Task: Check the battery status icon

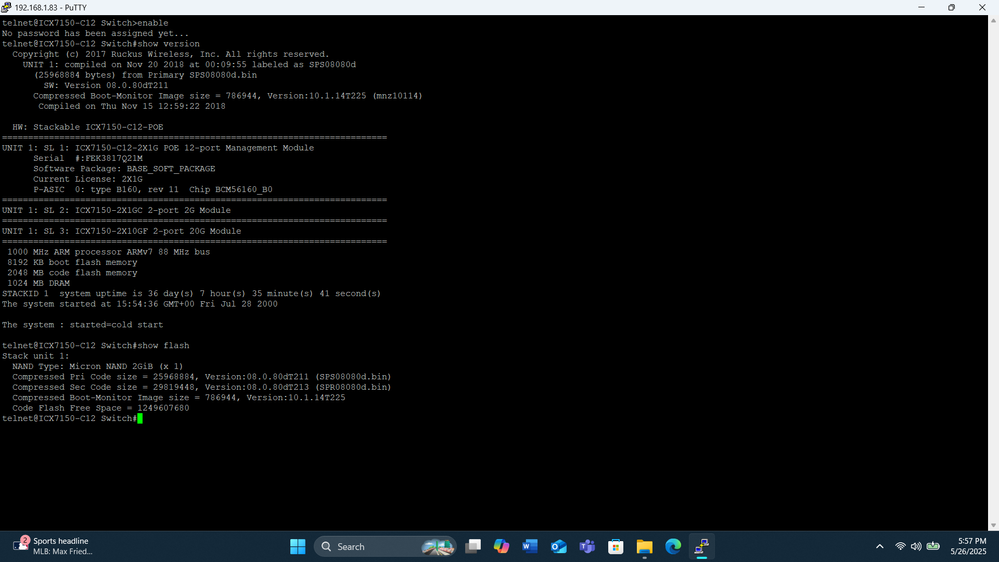Action: click(933, 546)
